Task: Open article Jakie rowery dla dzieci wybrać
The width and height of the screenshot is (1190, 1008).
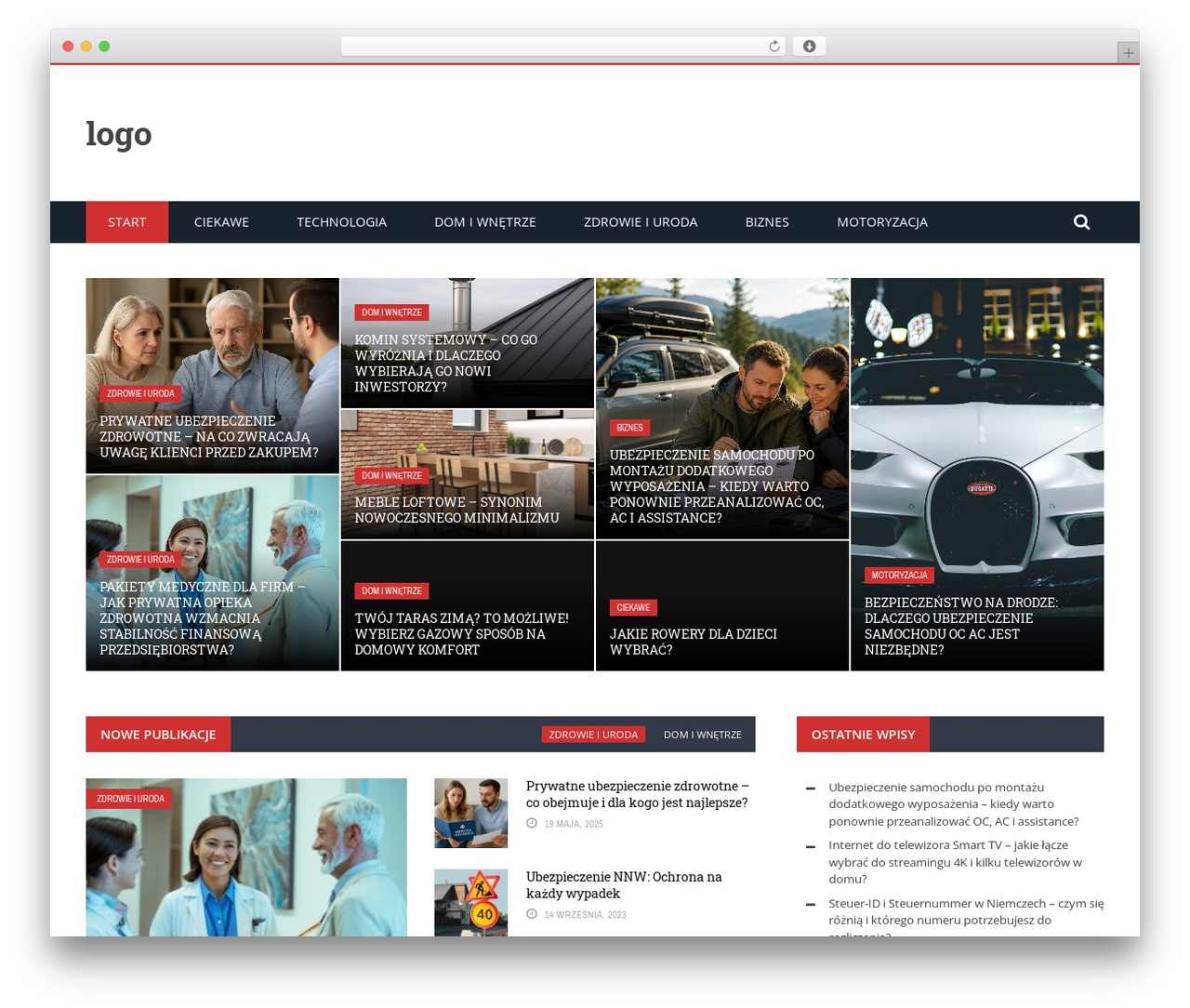Action: point(694,642)
